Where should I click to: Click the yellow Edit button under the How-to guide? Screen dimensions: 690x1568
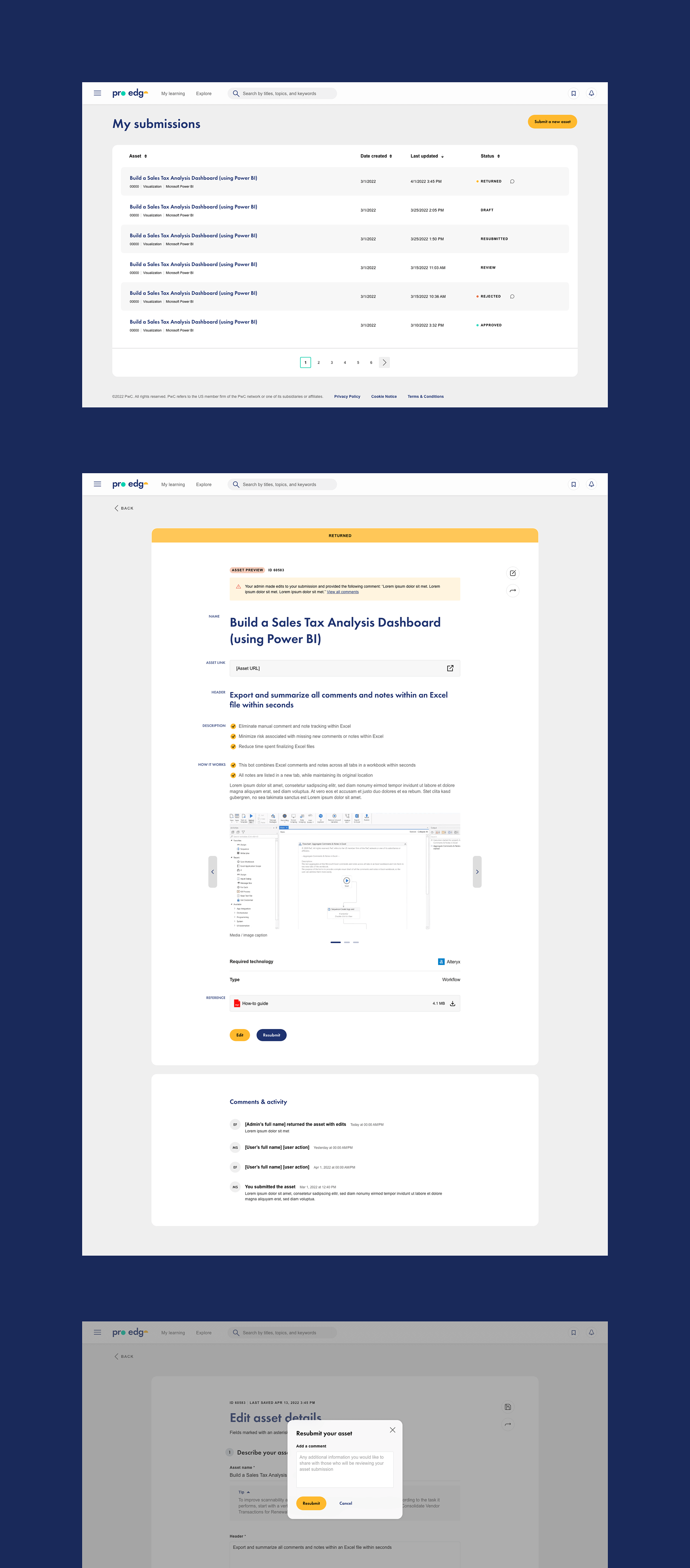click(x=239, y=1035)
